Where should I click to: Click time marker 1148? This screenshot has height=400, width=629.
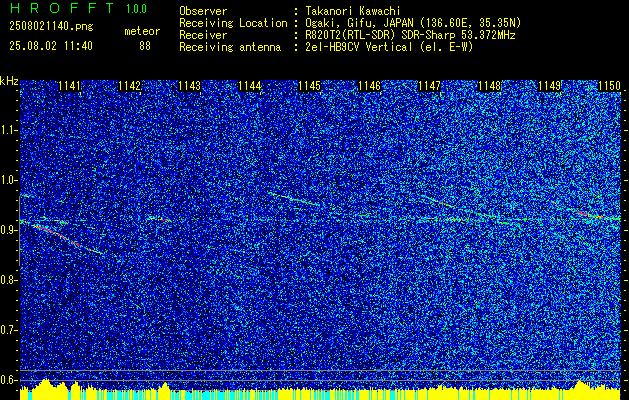tap(490, 86)
